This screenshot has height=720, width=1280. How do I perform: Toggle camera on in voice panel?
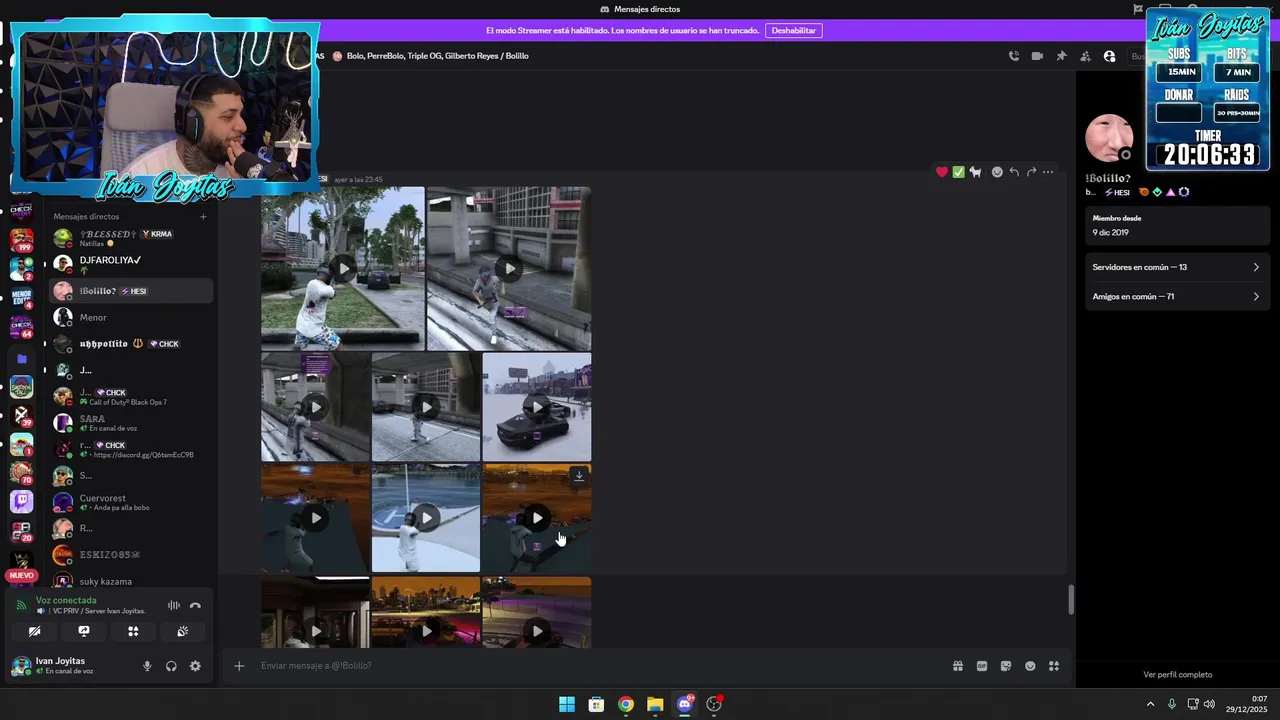pyautogui.click(x=34, y=631)
